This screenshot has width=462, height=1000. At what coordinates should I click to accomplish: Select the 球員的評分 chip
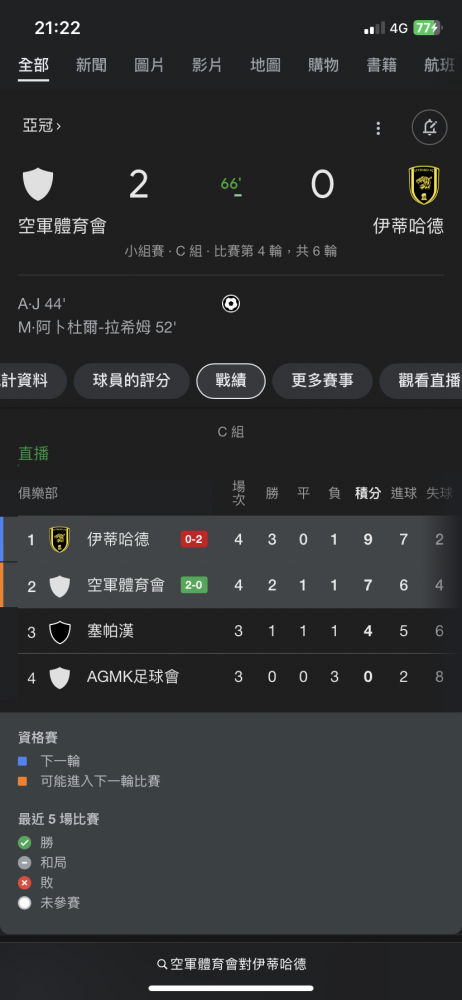131,381
